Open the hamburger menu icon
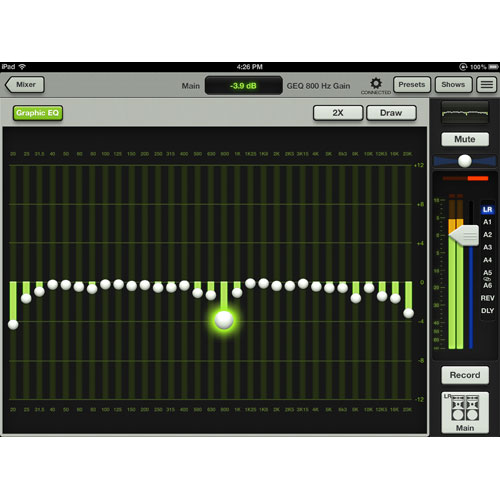 pos(487,85)
